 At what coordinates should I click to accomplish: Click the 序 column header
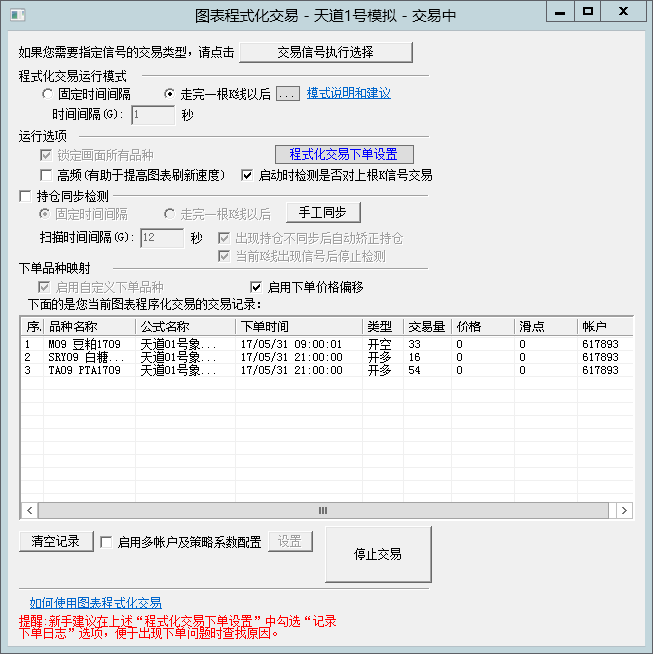pos(33,326)
